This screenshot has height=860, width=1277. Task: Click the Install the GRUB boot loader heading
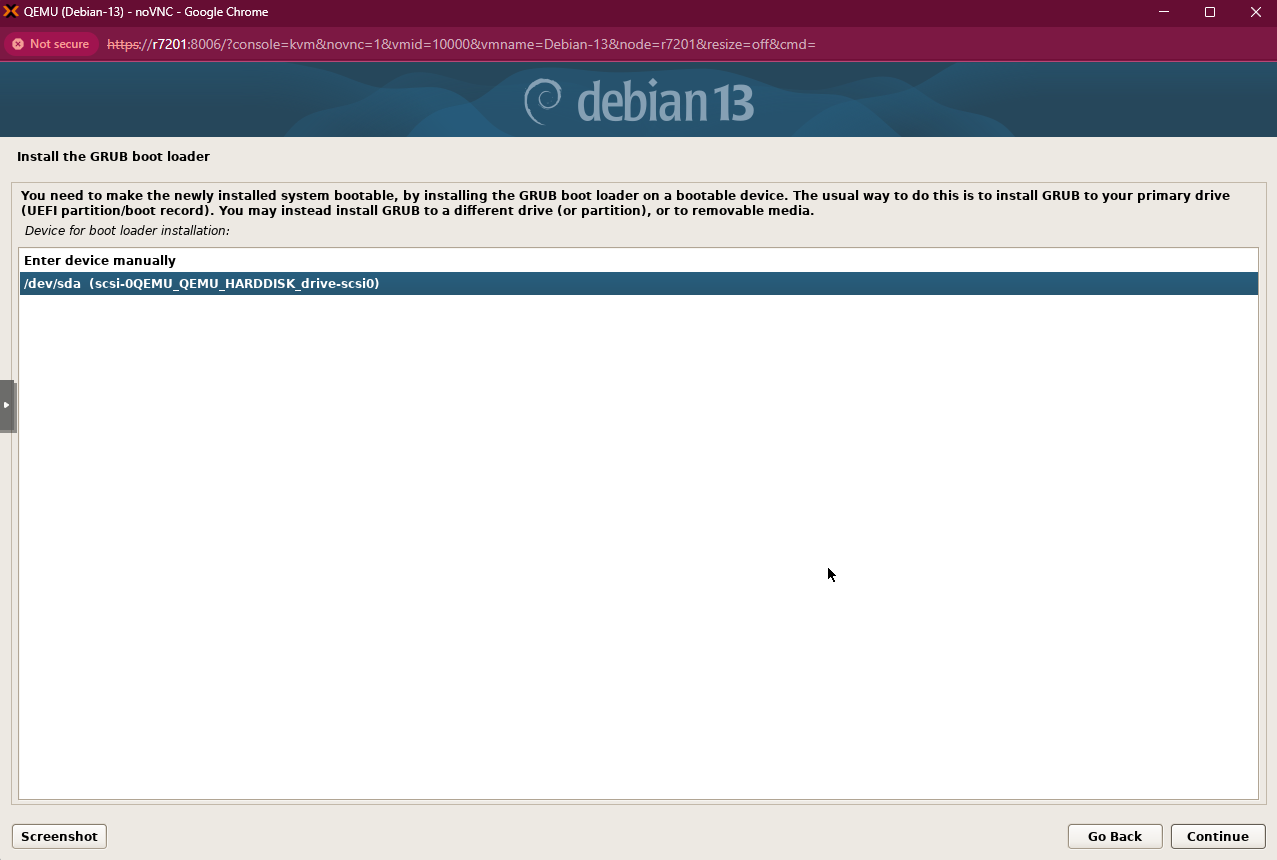pyautogui.click(x=113, y=157)
